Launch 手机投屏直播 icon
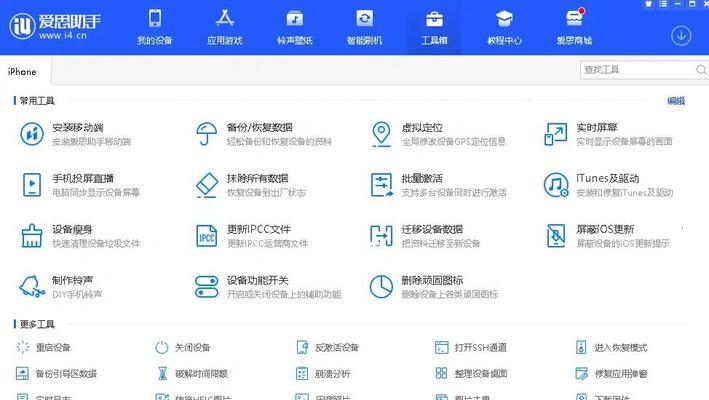The width and height of the screenshot is (709, 400). [32, 185]
